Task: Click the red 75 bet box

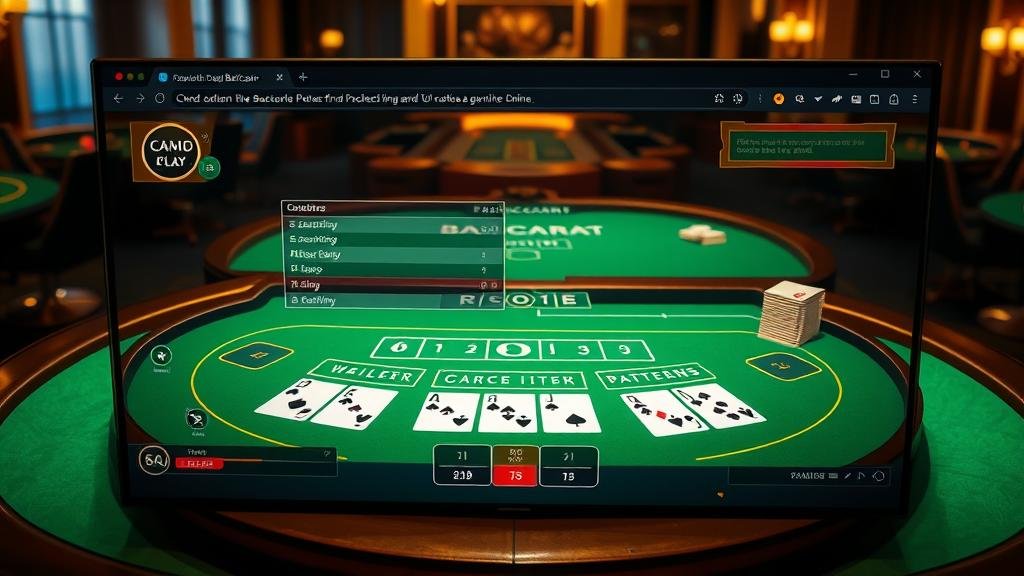Action: (515, 476)
